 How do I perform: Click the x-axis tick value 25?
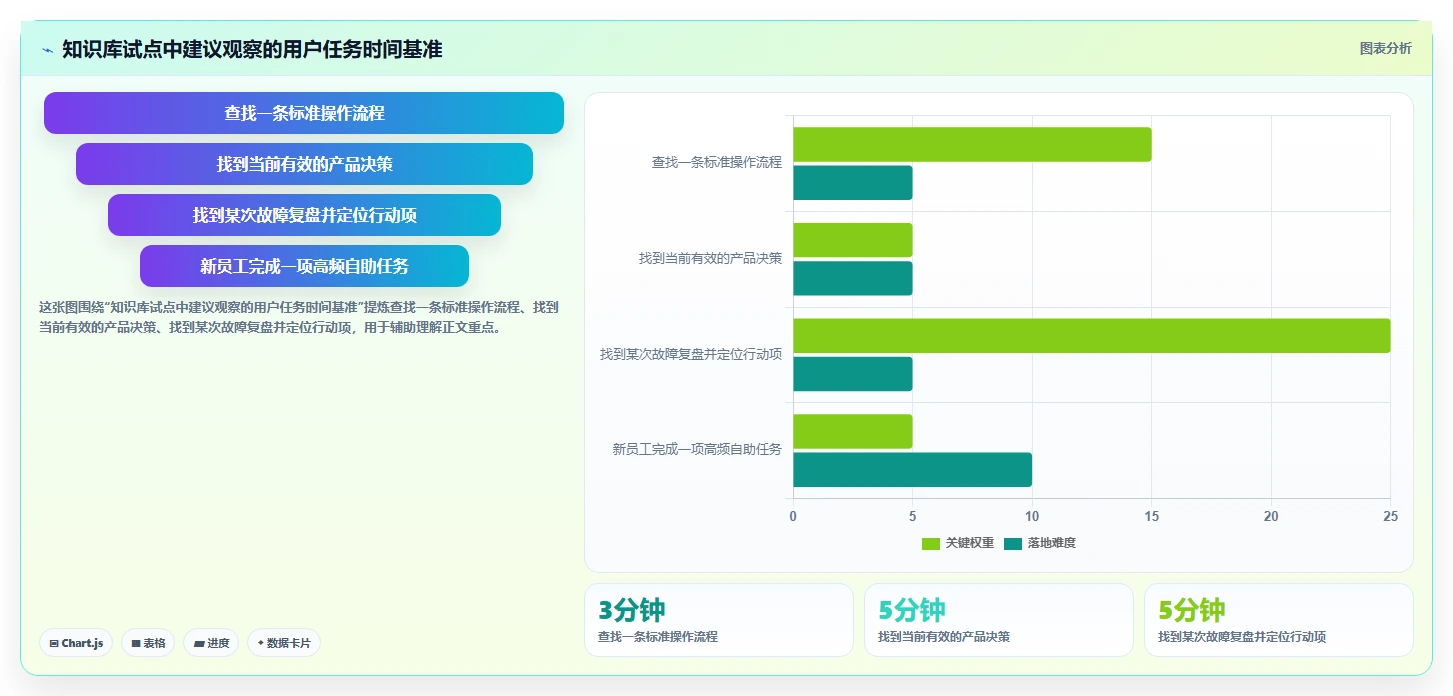point(1390,516)
